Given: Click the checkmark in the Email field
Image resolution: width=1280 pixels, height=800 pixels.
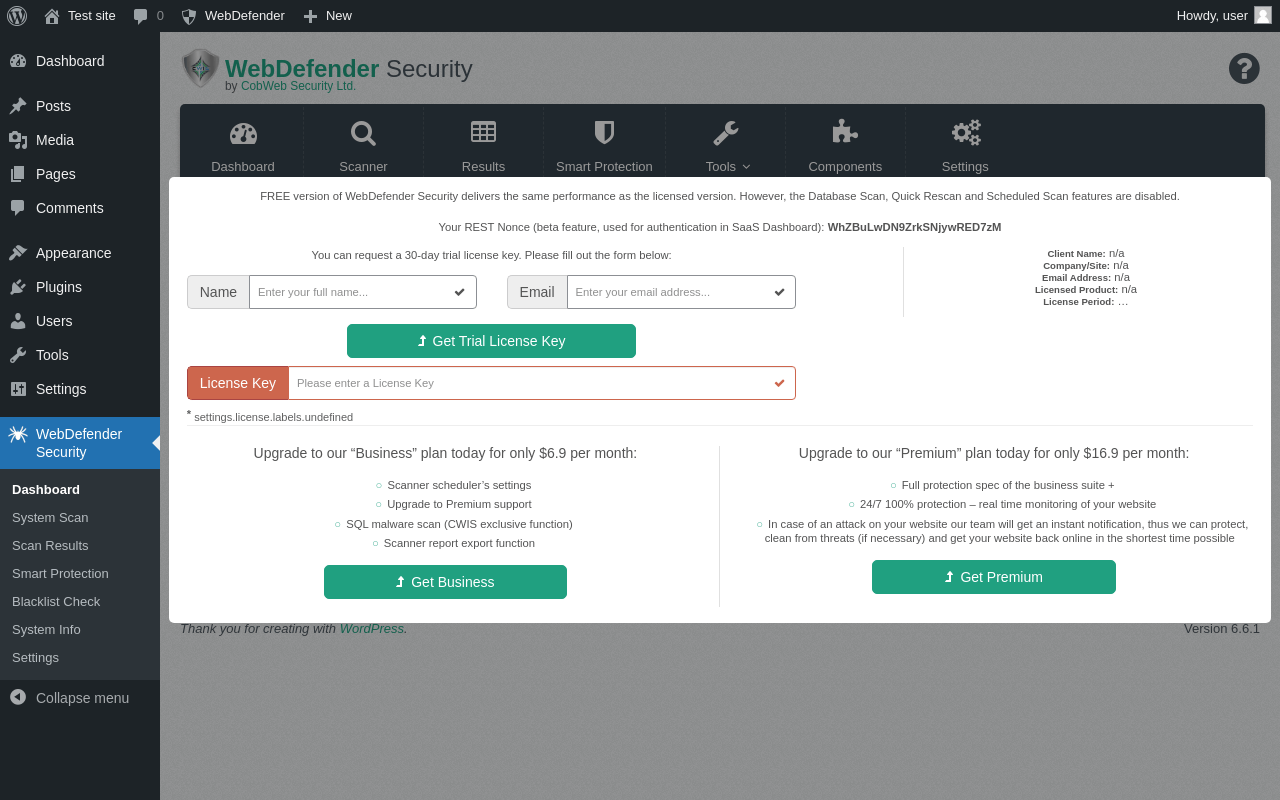Looking at the screenshot, I should pyautogui.click(x=780, y=292).
